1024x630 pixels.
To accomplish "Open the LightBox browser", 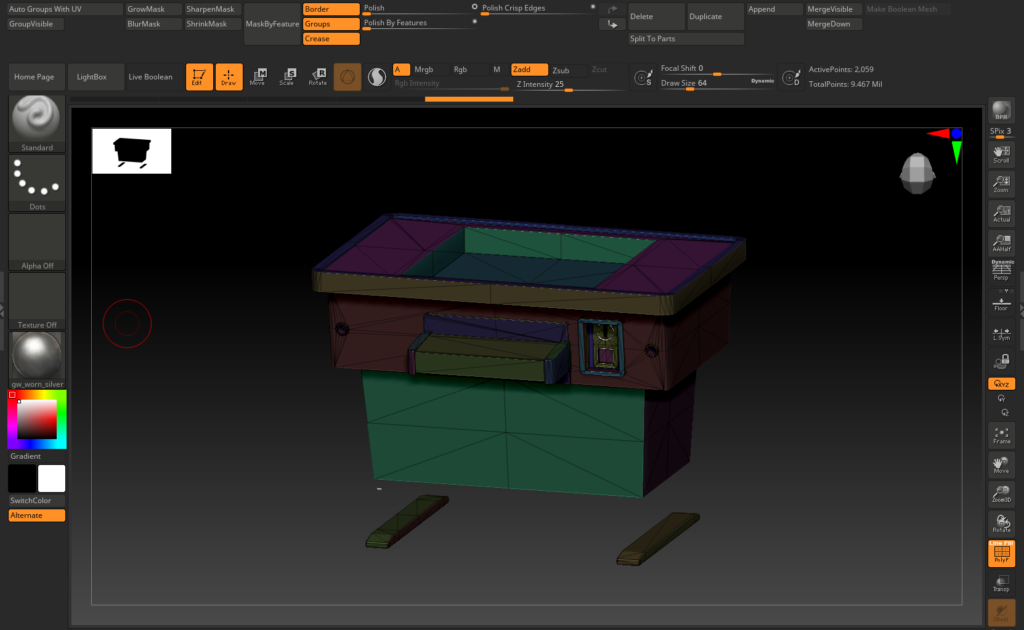I will [x=97, y=77].
